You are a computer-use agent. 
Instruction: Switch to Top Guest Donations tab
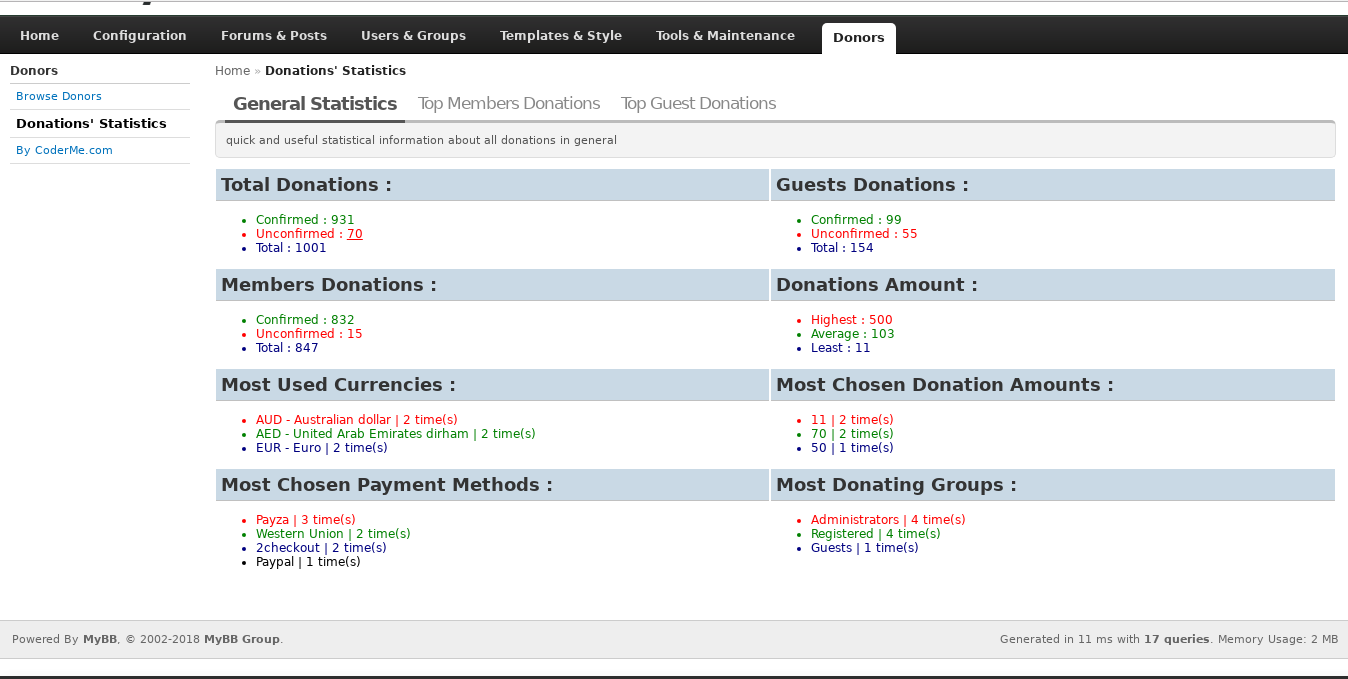698,104
